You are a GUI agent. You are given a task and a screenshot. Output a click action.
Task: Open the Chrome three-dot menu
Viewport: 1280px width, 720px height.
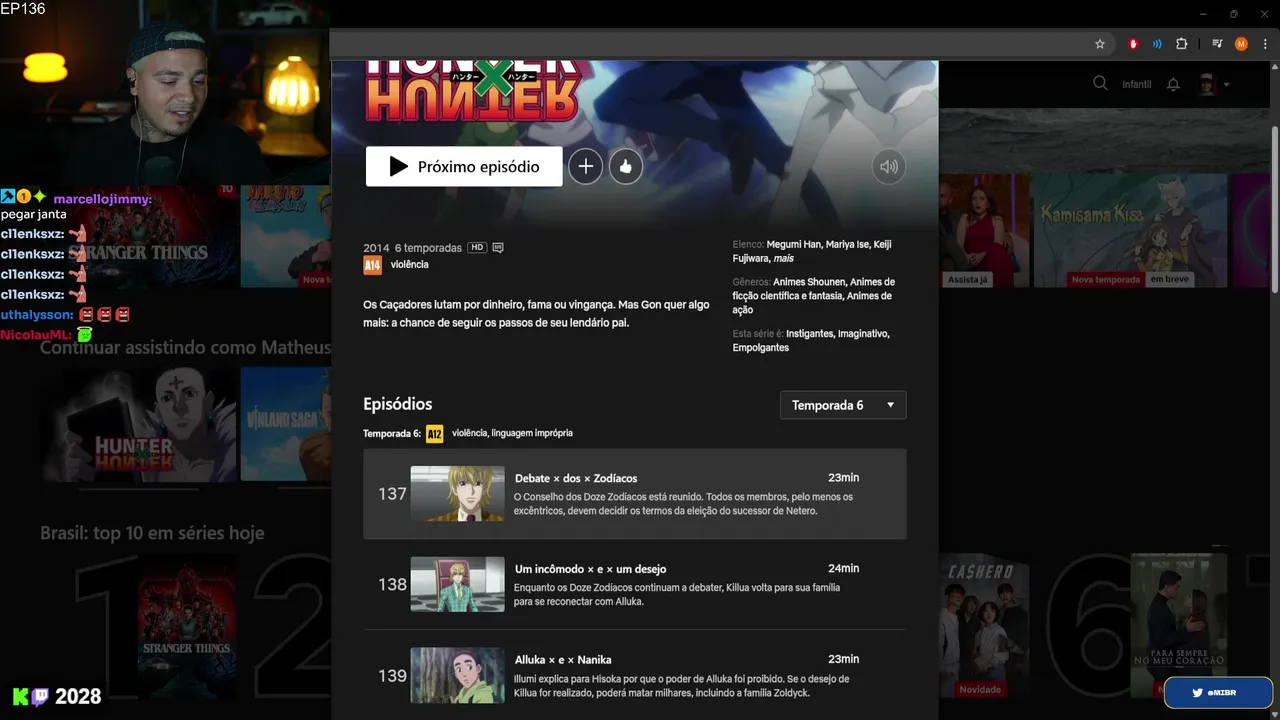point(1265,44)
